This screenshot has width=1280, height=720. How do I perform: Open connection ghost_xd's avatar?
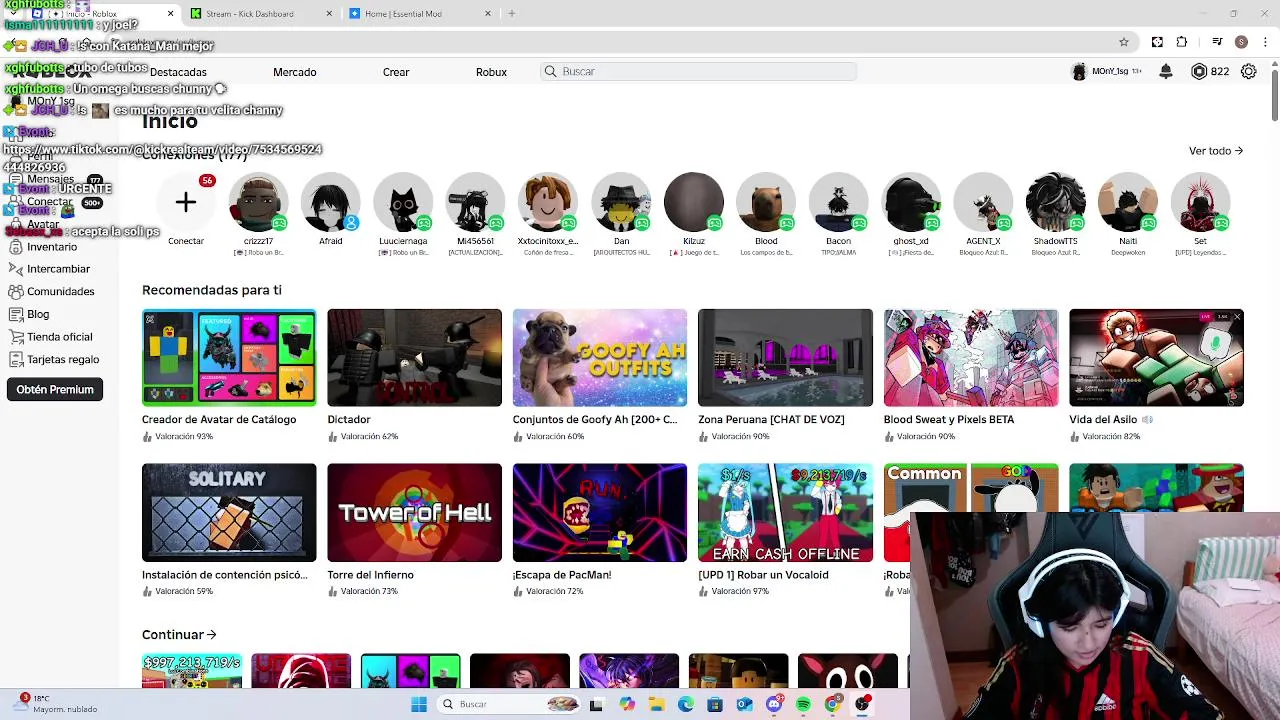point(911,203)
